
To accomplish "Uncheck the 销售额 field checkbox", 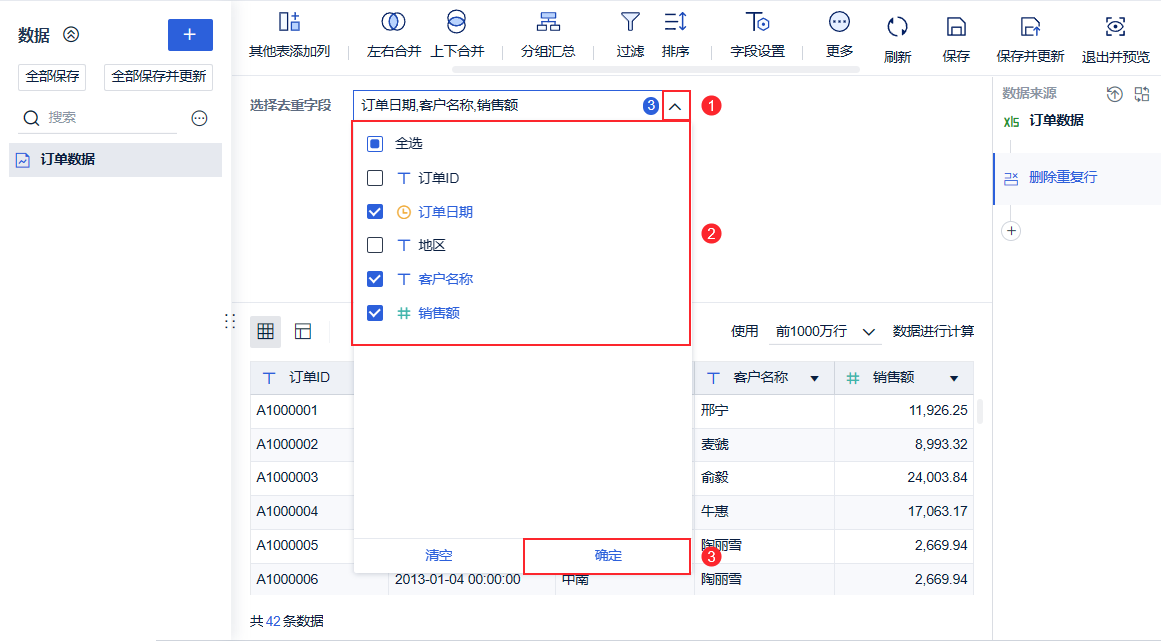I will (375, 313).
